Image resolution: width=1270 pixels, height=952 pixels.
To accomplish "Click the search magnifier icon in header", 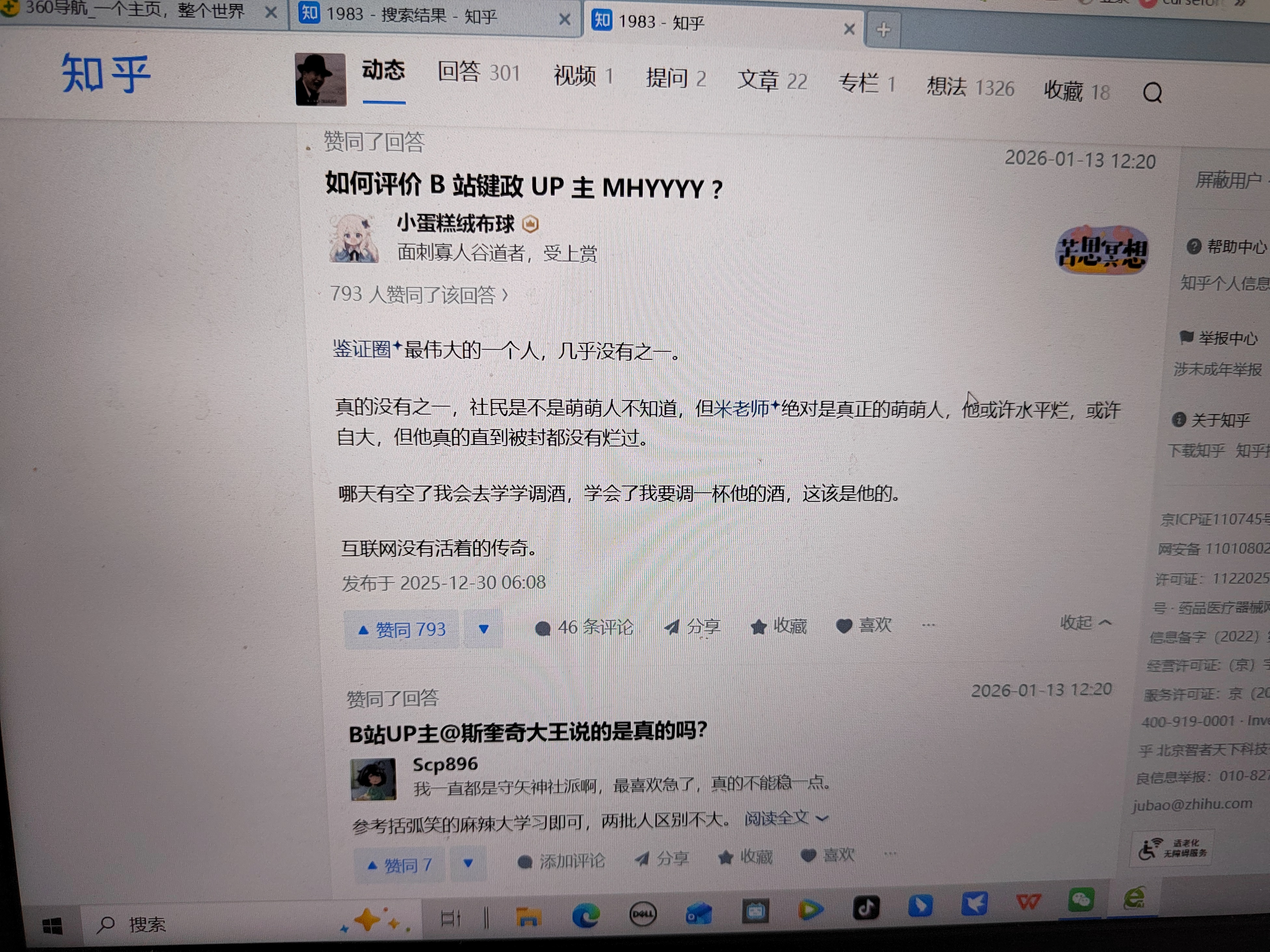I will 1152,92.
